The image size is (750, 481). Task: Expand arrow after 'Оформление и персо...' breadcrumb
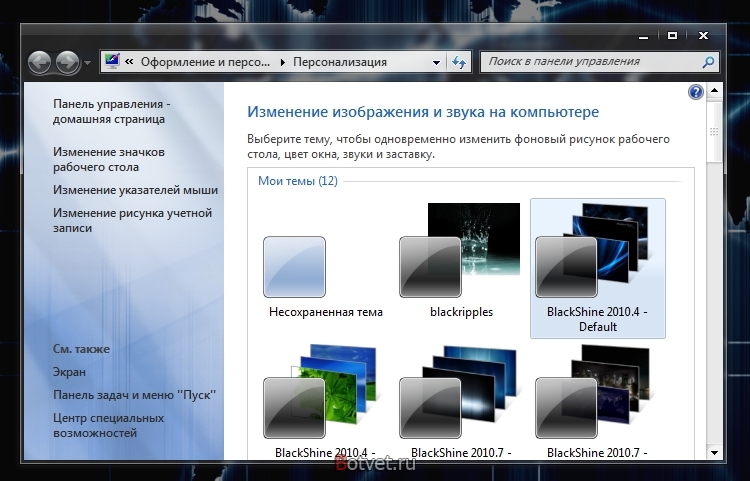(x=283, y=62)
